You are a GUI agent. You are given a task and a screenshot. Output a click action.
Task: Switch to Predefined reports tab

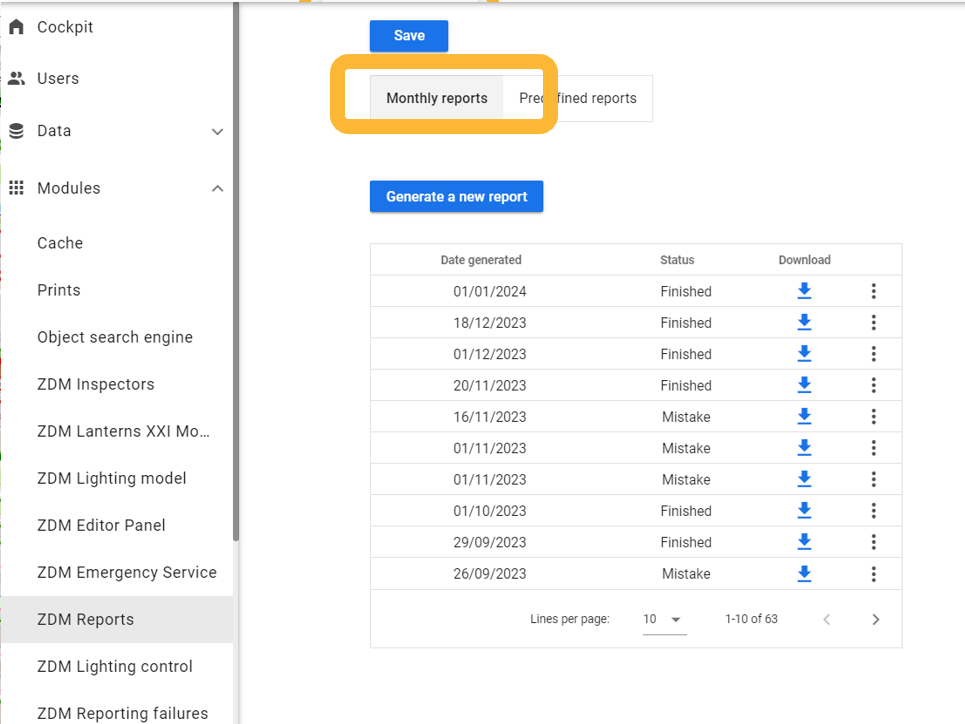click(579, 99)
